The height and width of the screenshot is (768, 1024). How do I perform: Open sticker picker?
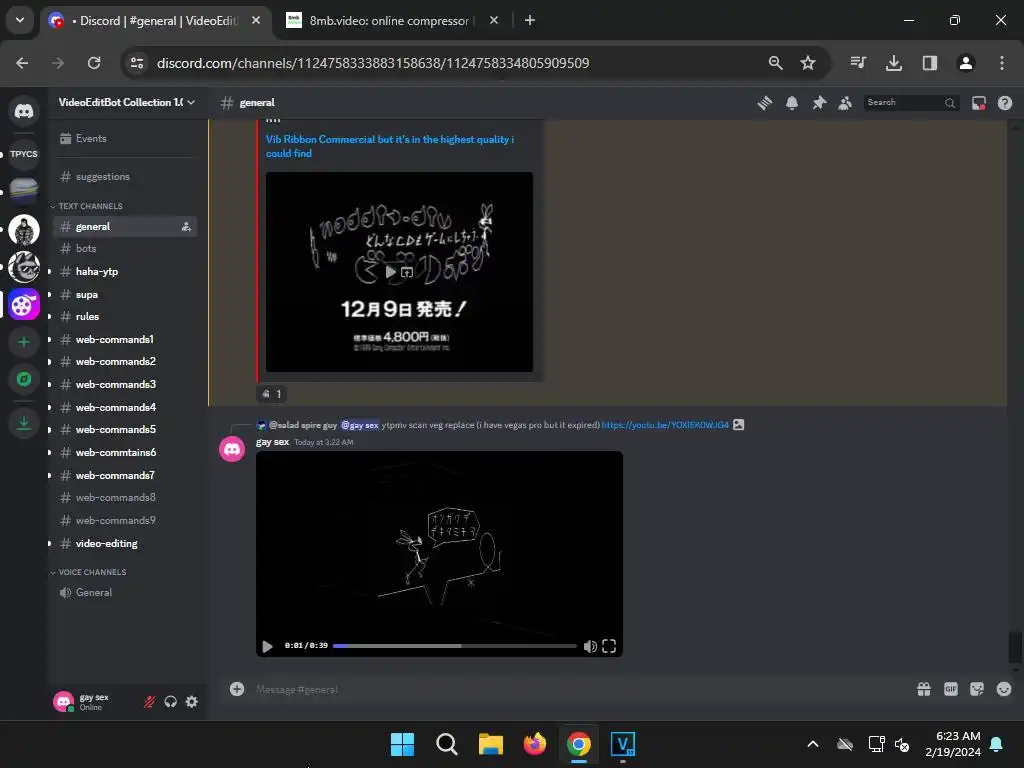pos(977,689)
